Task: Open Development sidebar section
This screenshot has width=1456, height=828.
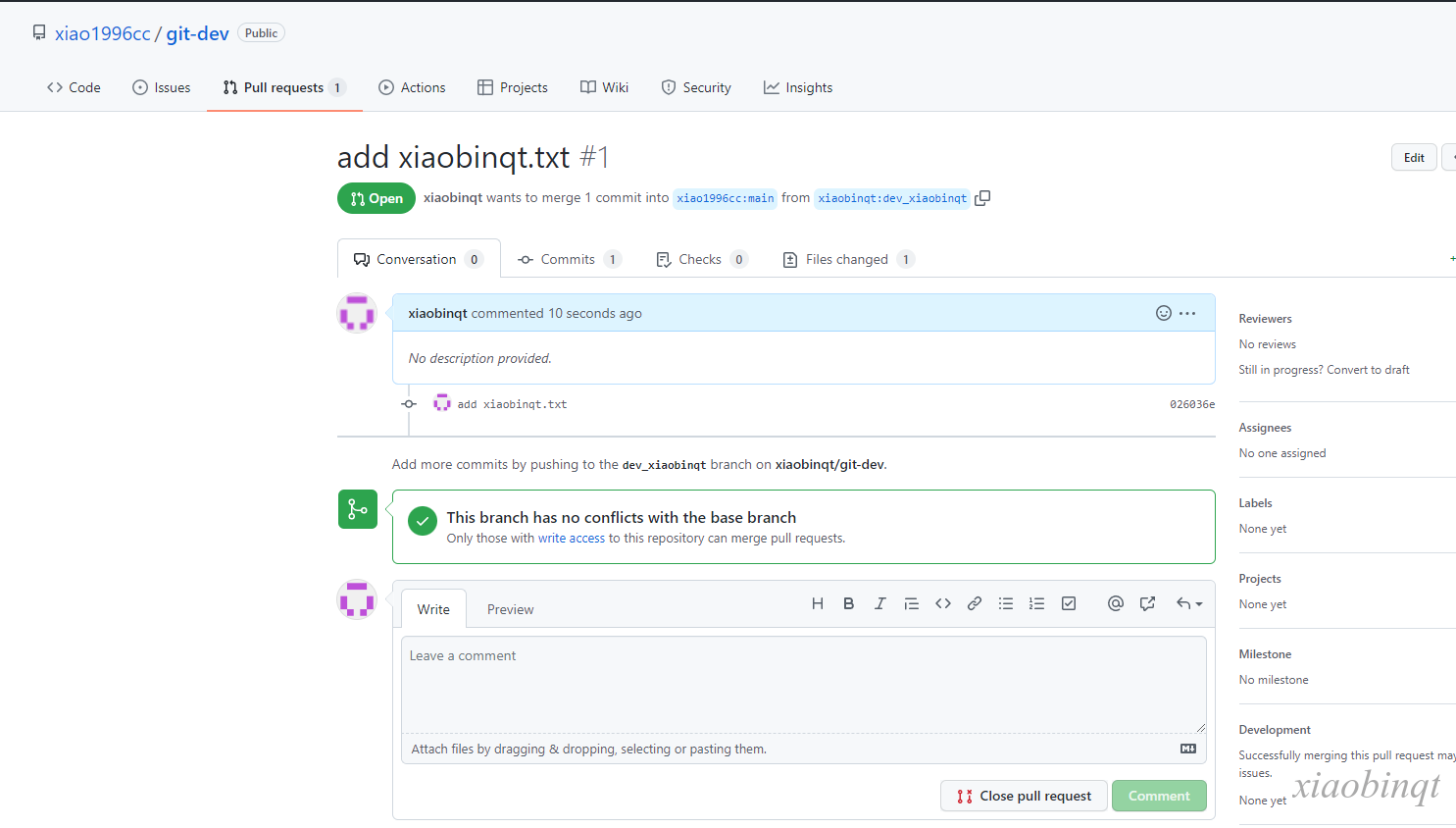Action: [1275, 730]
